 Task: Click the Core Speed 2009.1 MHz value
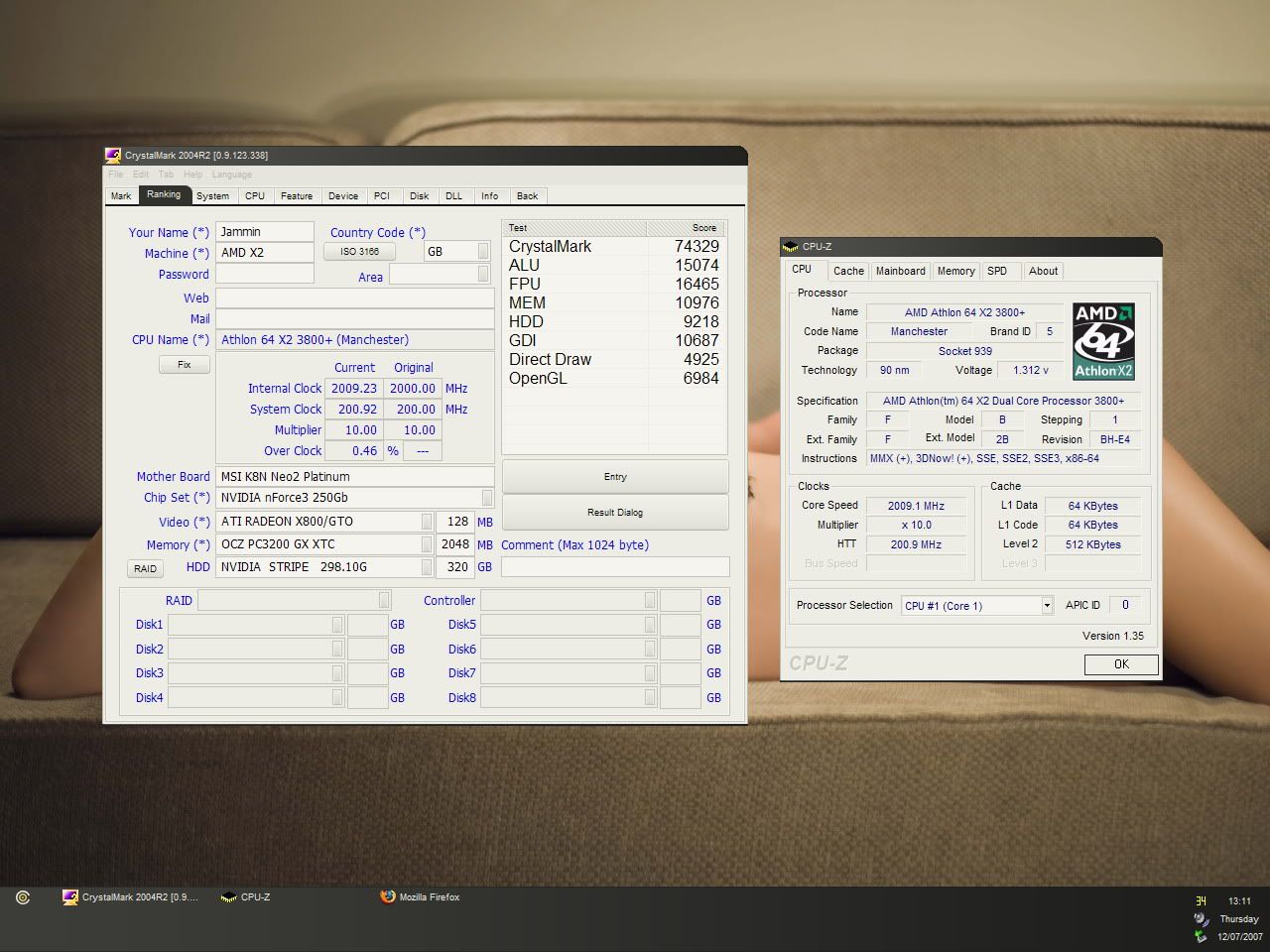tap(916, 506)
